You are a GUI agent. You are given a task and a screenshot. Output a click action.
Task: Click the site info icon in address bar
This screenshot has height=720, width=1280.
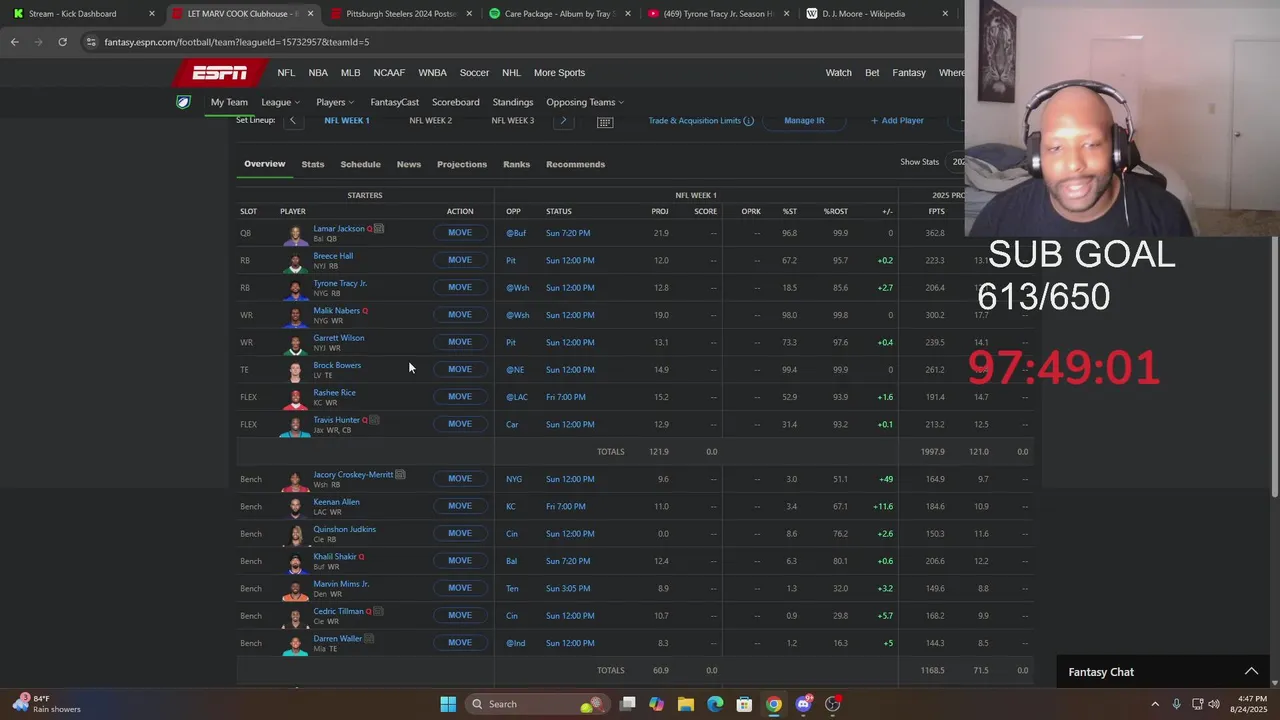pos(91,42)
